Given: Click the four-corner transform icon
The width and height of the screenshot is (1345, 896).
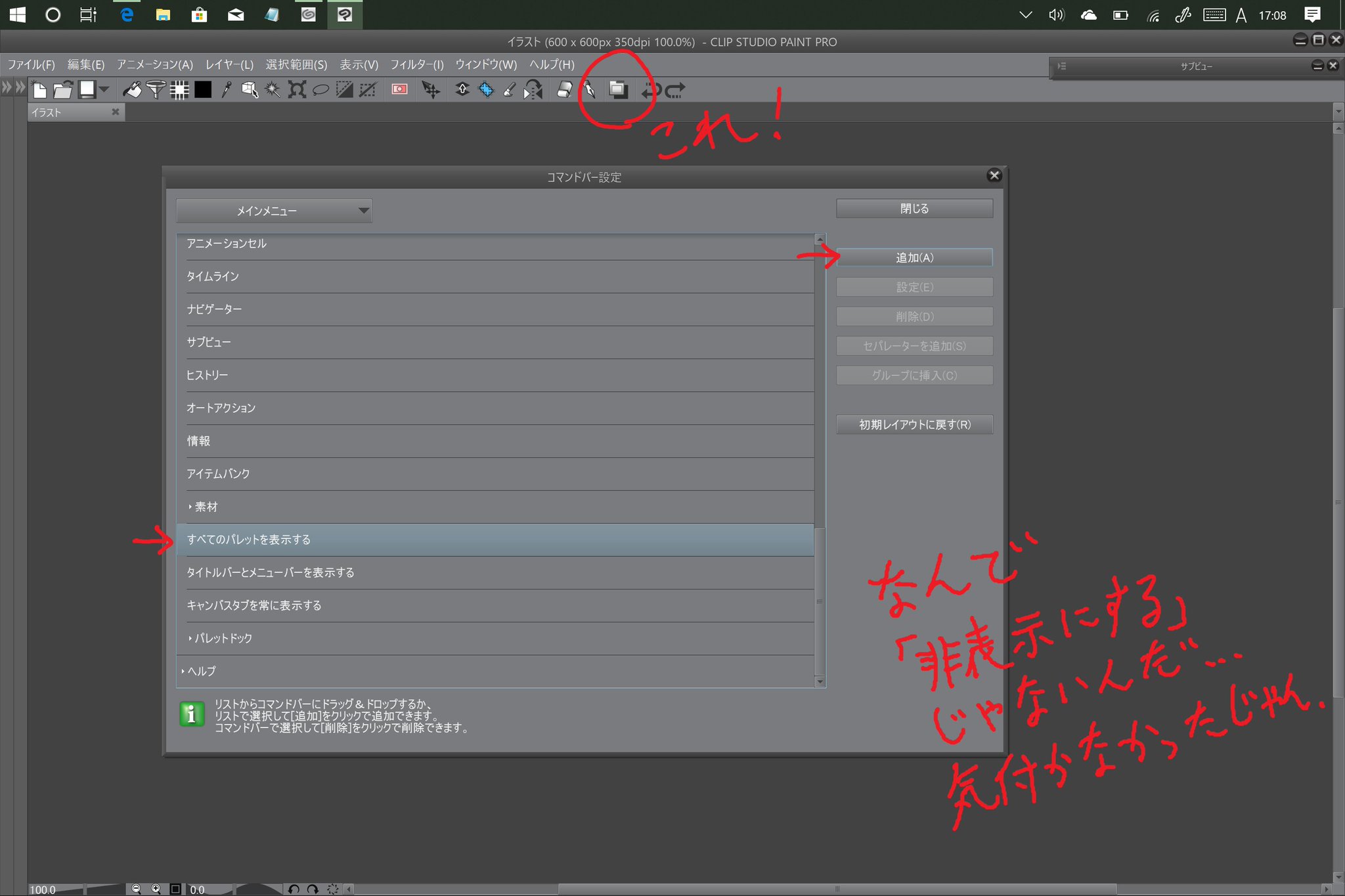Looking at the screenshot, I should [x=297, y=89].
